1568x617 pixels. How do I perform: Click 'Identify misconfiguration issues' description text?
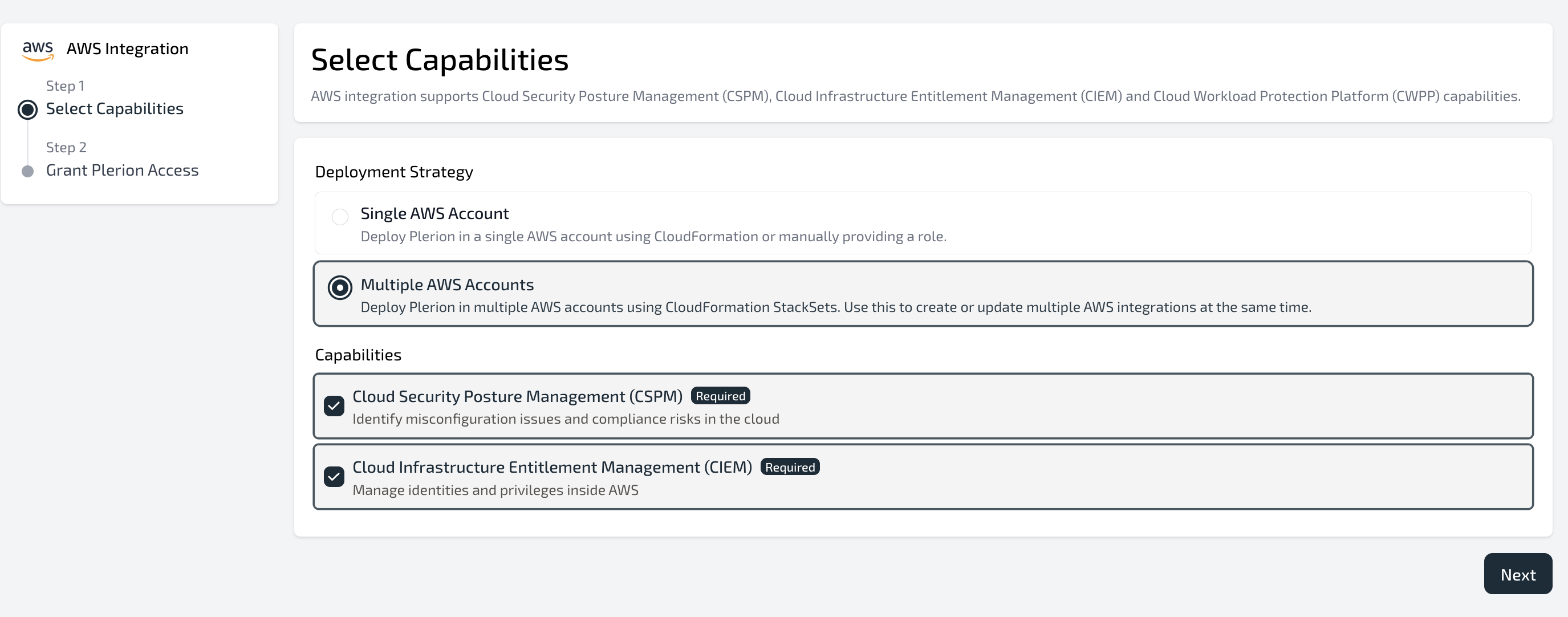point(566,419)
